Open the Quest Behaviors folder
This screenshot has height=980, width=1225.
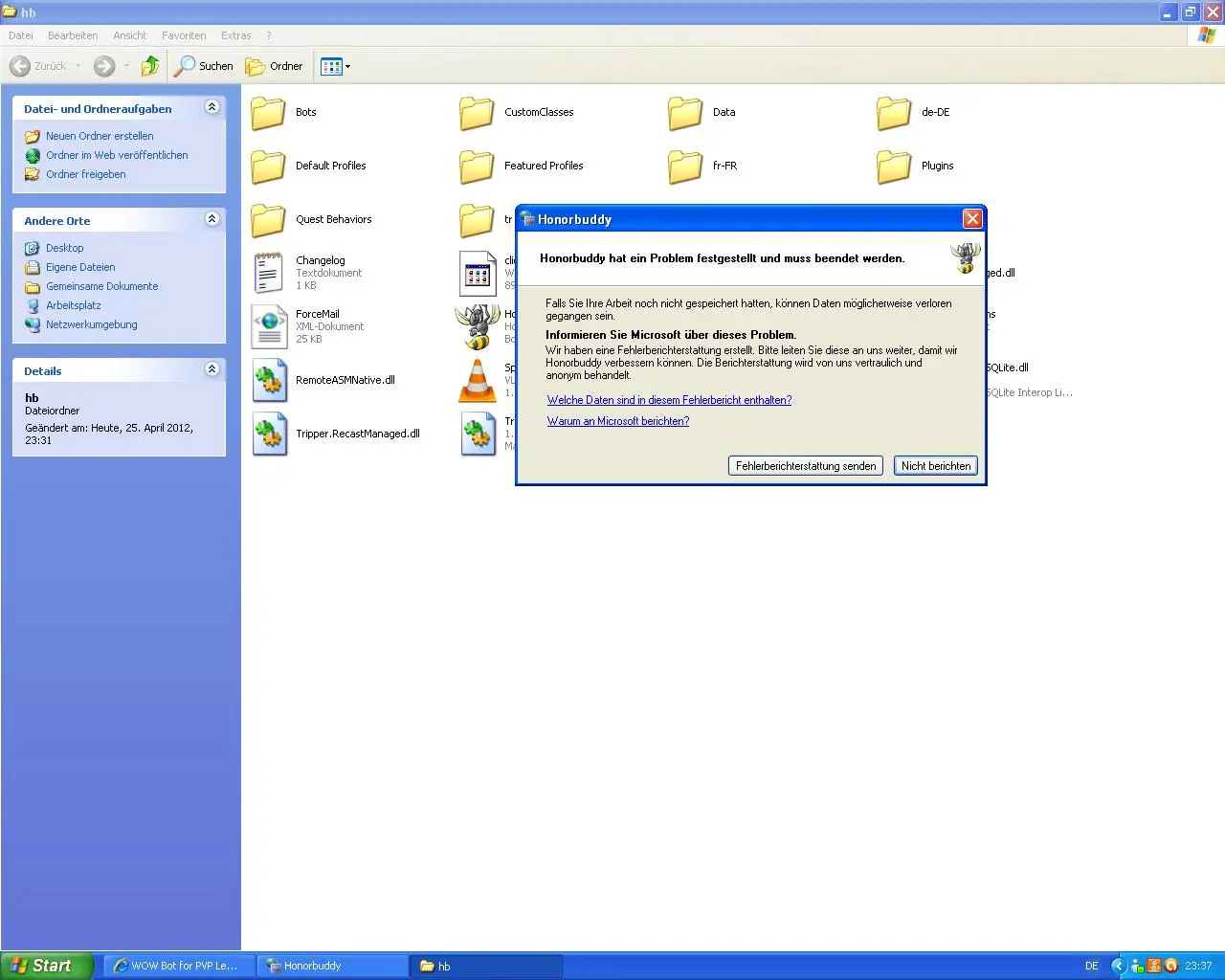click(268, 220)
